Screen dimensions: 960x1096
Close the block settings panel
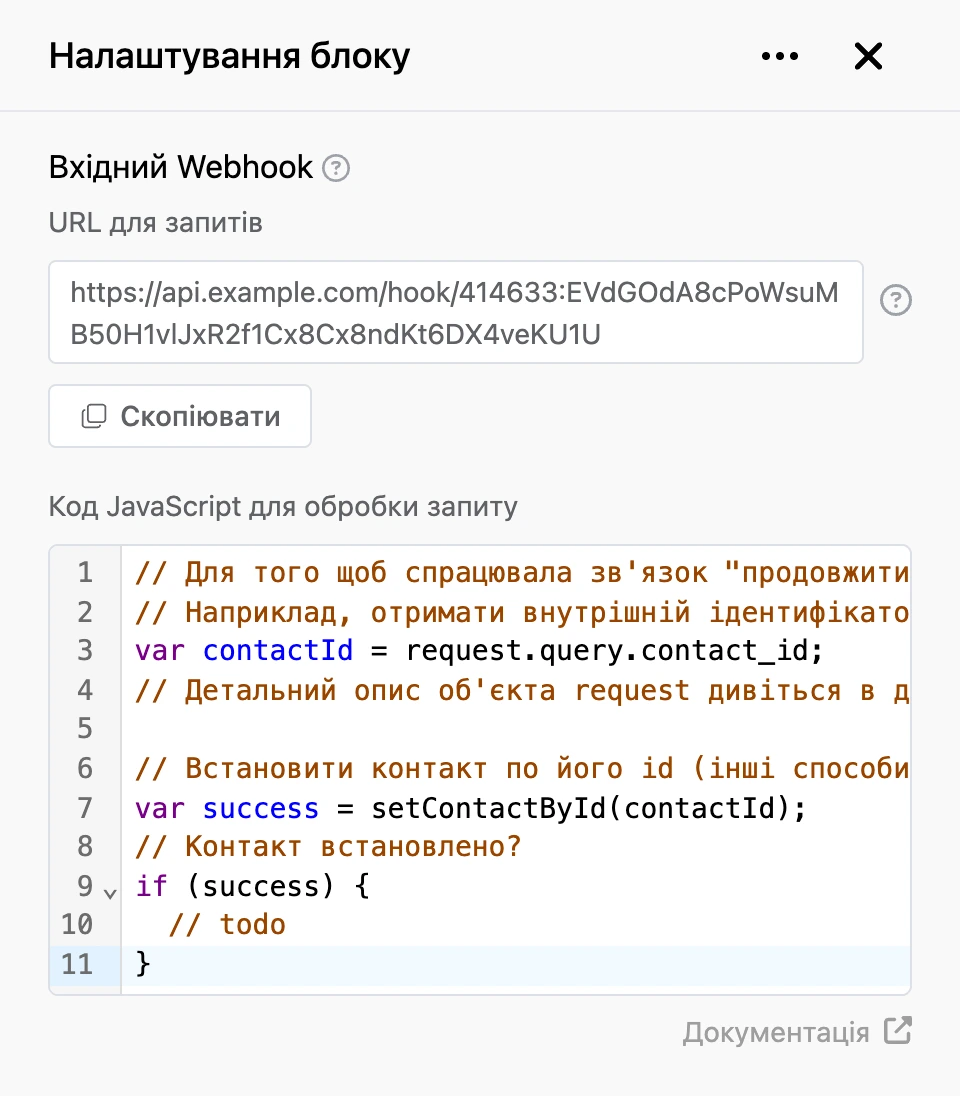pyautogui.click(x=868, y=56)
